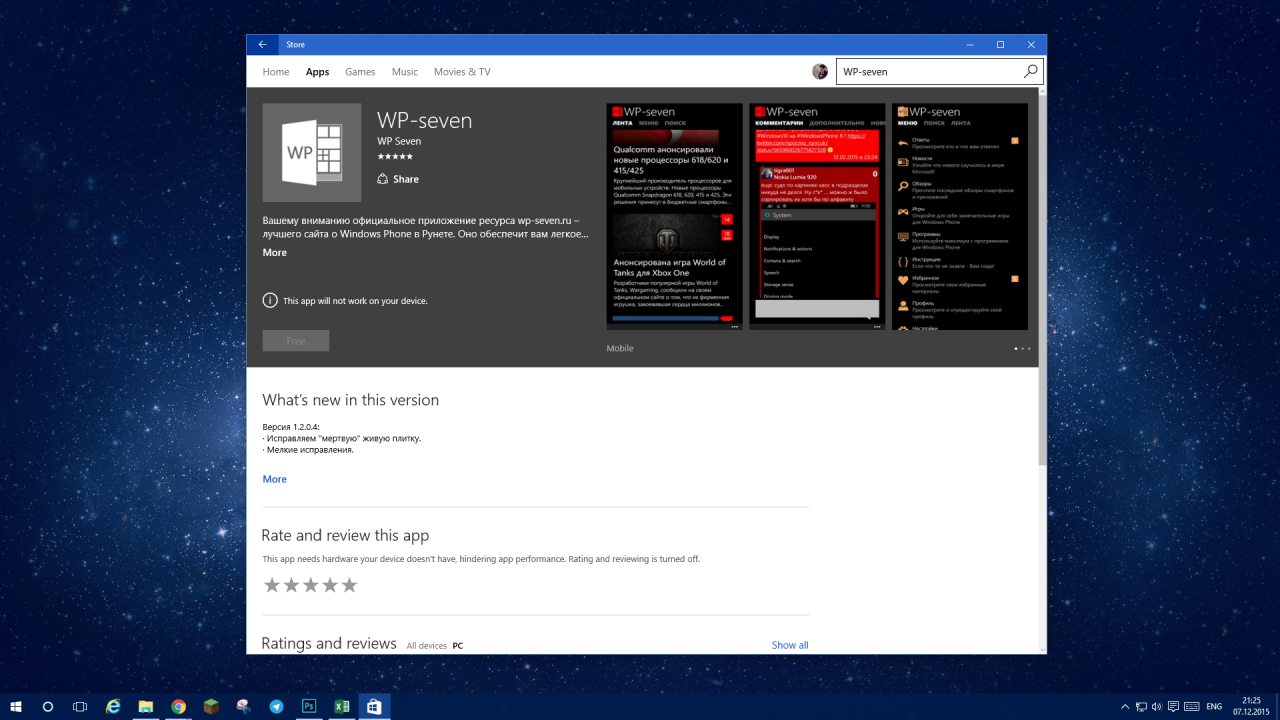Expand What's new with More link
This screenshot has height=720, width=1280.
tap(275, 479)
